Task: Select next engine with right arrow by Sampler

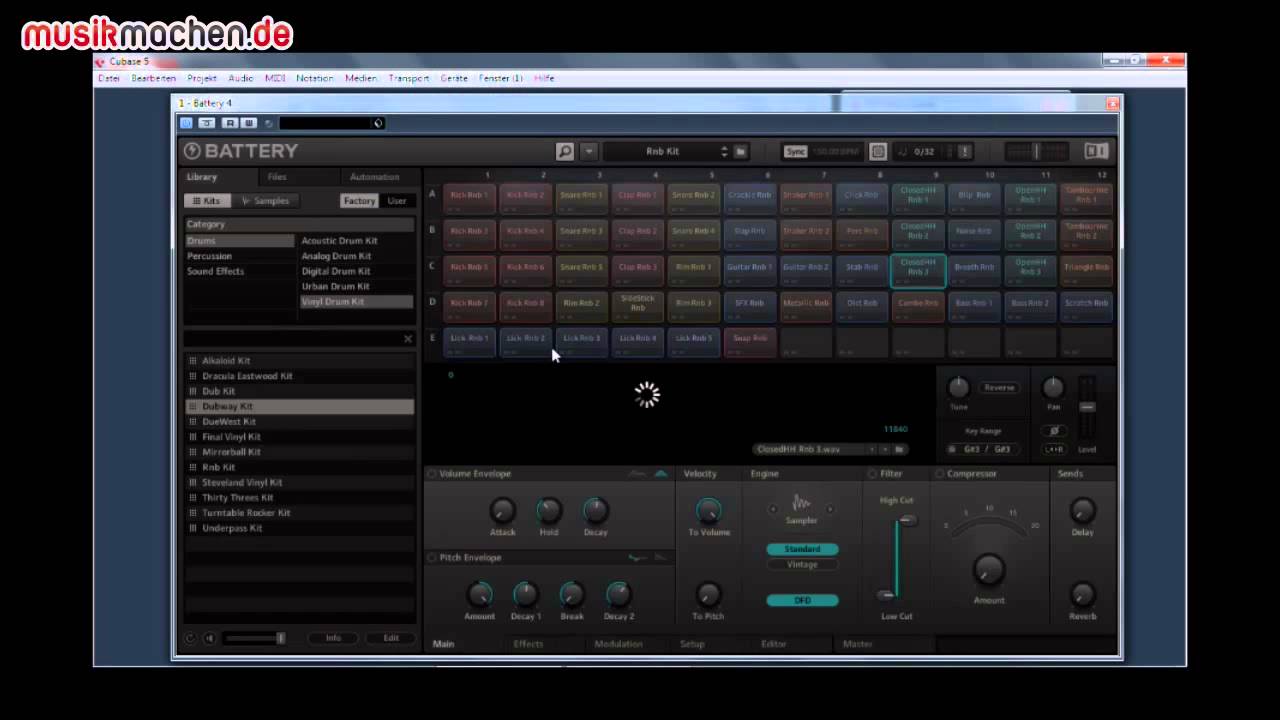Action: point(830,509)
